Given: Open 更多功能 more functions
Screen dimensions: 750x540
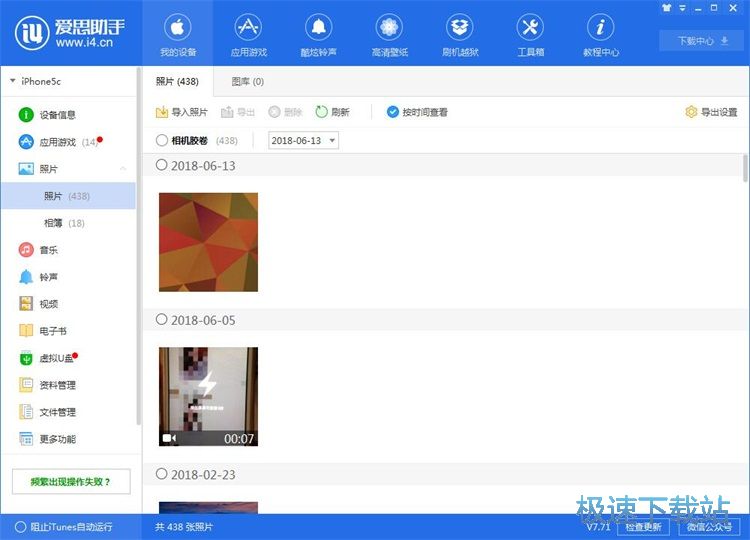Looking at the screenshot, I should pyautogui.click(x=47, y=439).
